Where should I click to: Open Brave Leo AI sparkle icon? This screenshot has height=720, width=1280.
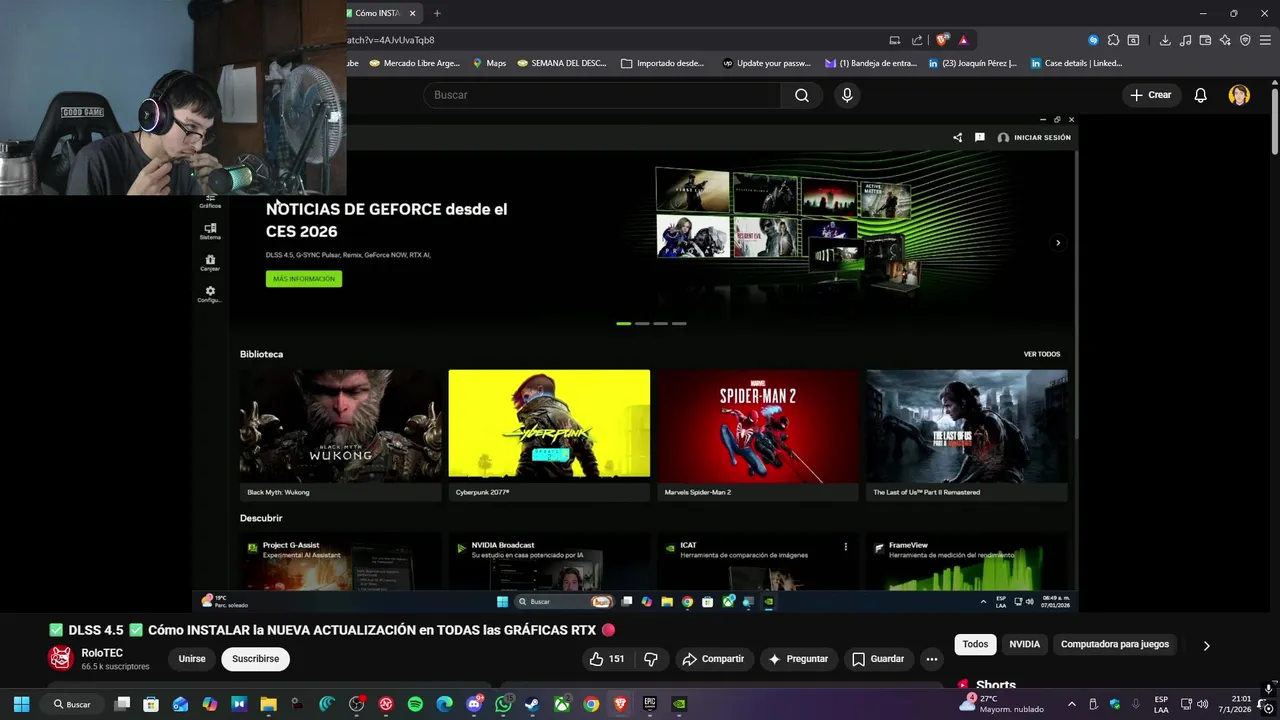pos(1225,40)
